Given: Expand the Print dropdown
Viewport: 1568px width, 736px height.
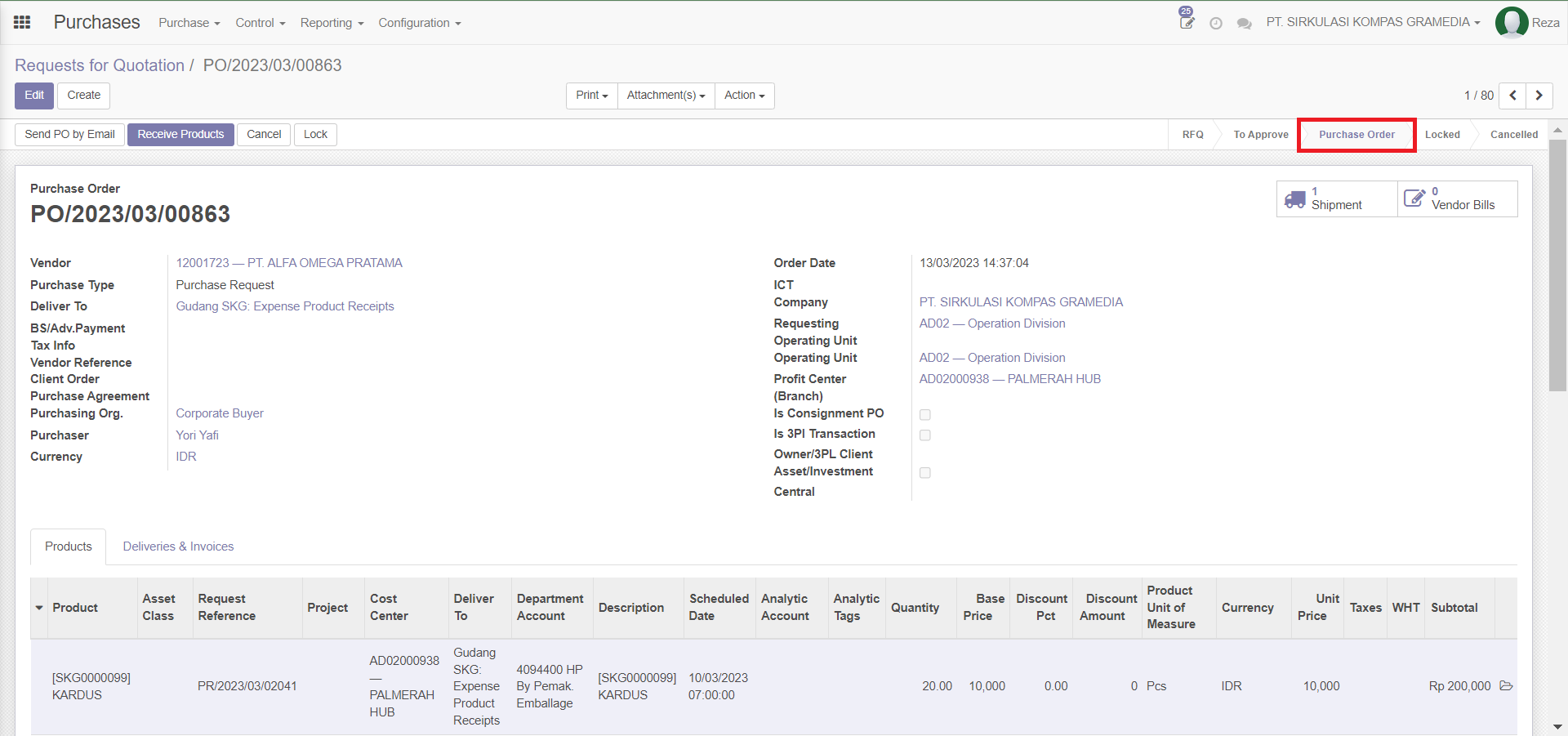Looking at the screenshot, I should [x=592, y=96].
